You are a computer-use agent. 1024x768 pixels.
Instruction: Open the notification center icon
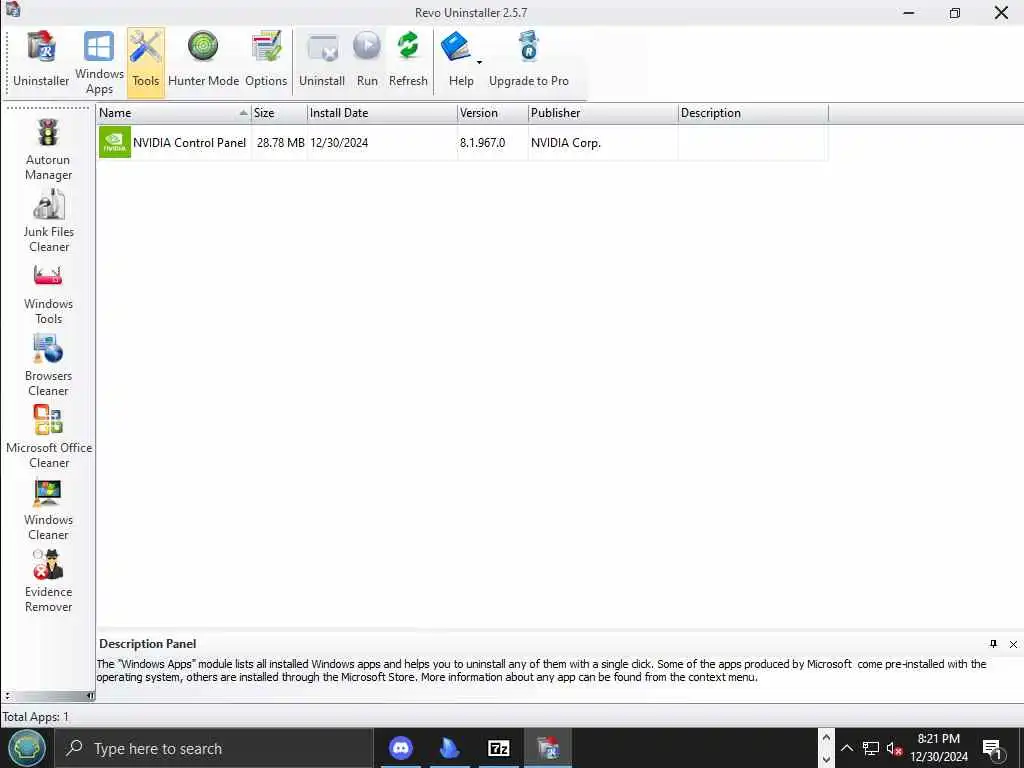click(x=993, y=748)
